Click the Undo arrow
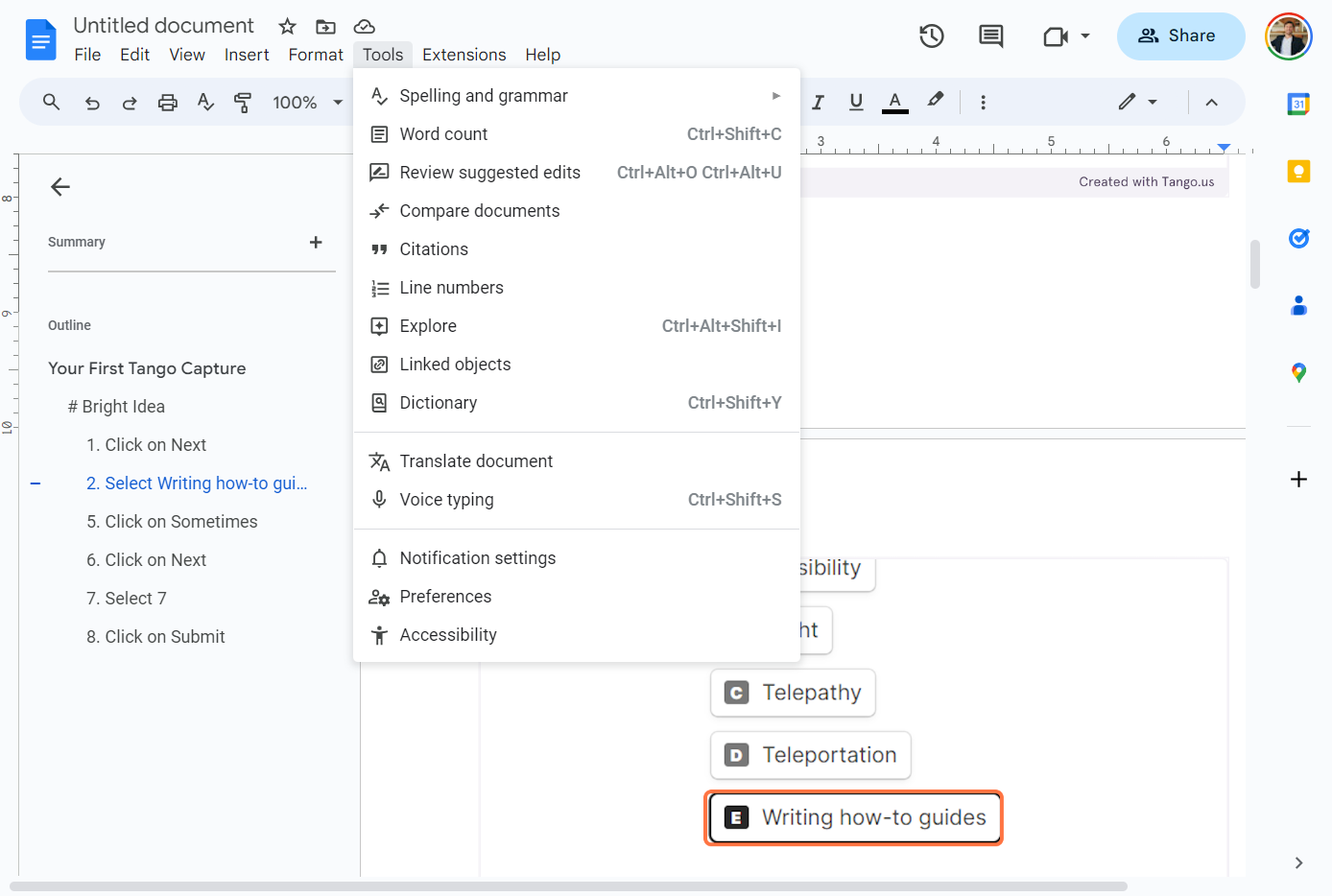Image resolution: width=1332 pixels, height=896 pixels. coord(92,103)
